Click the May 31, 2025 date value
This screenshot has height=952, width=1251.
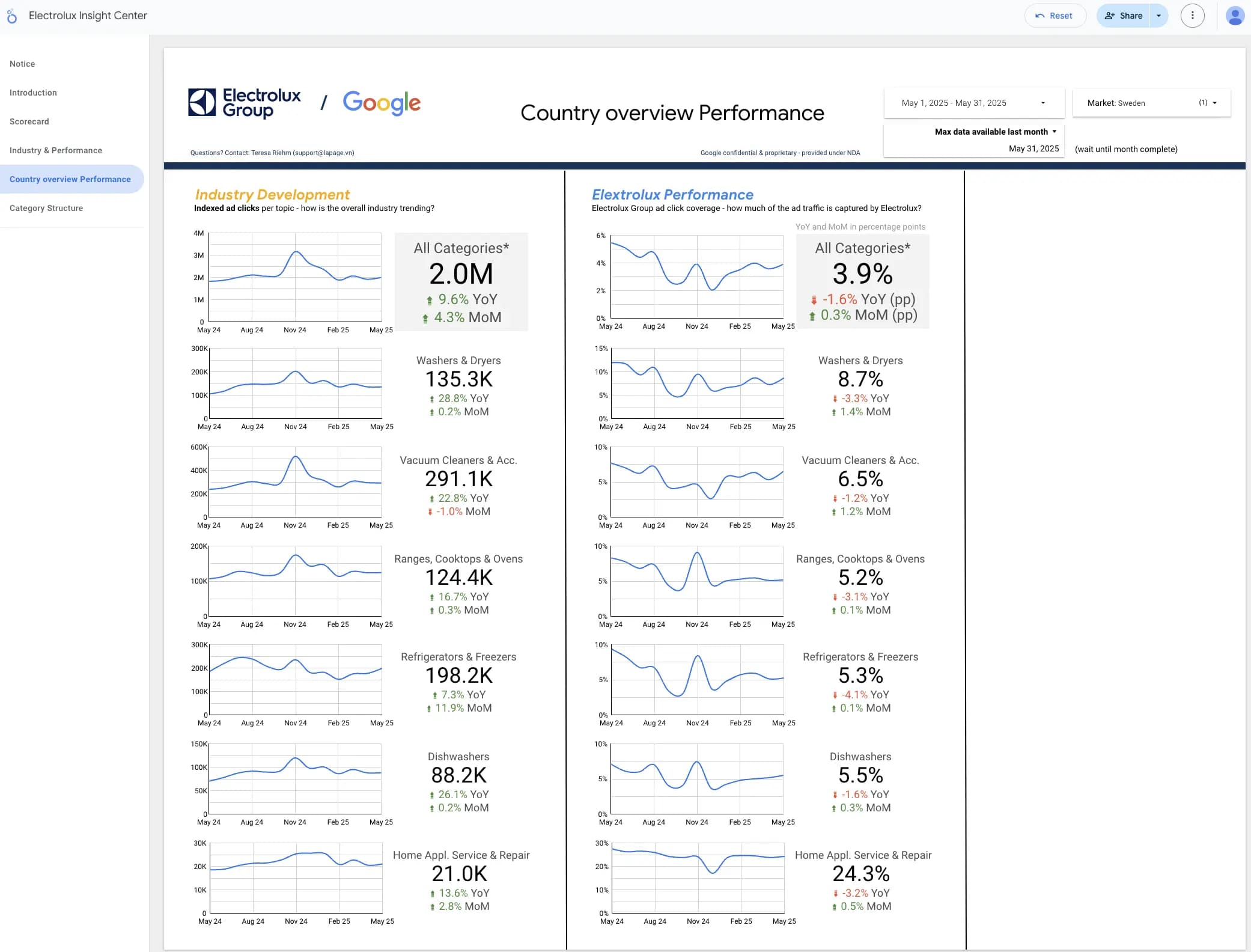pyautogui.click(x=1033, y=148)
